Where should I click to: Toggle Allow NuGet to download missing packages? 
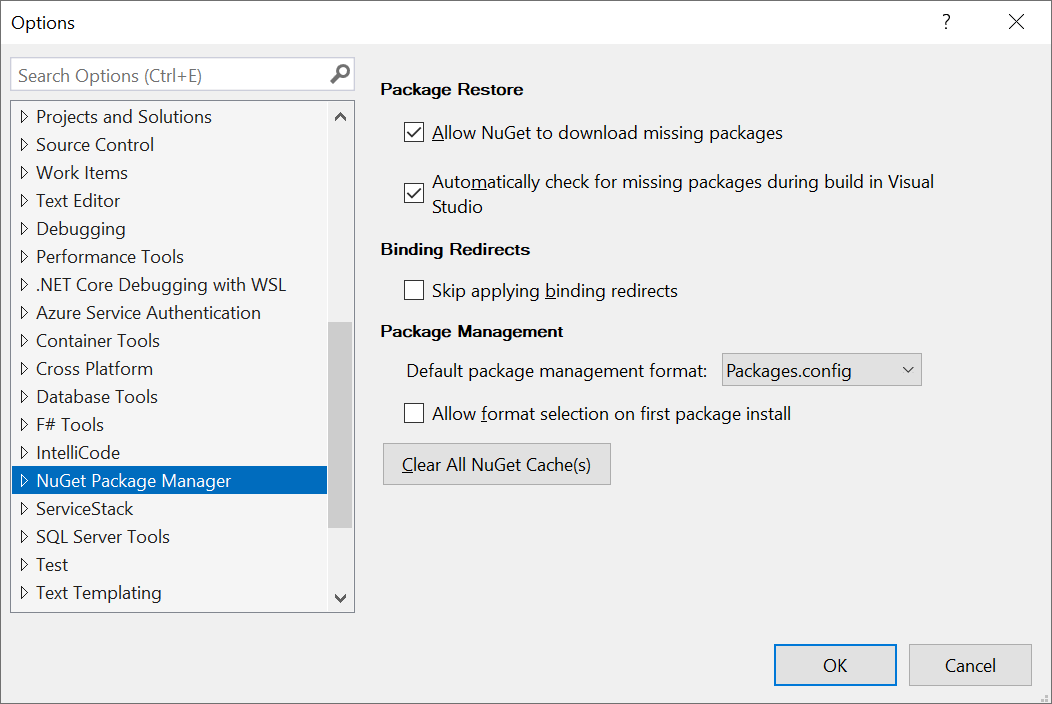pyautogui.click(x=414, y=133)
